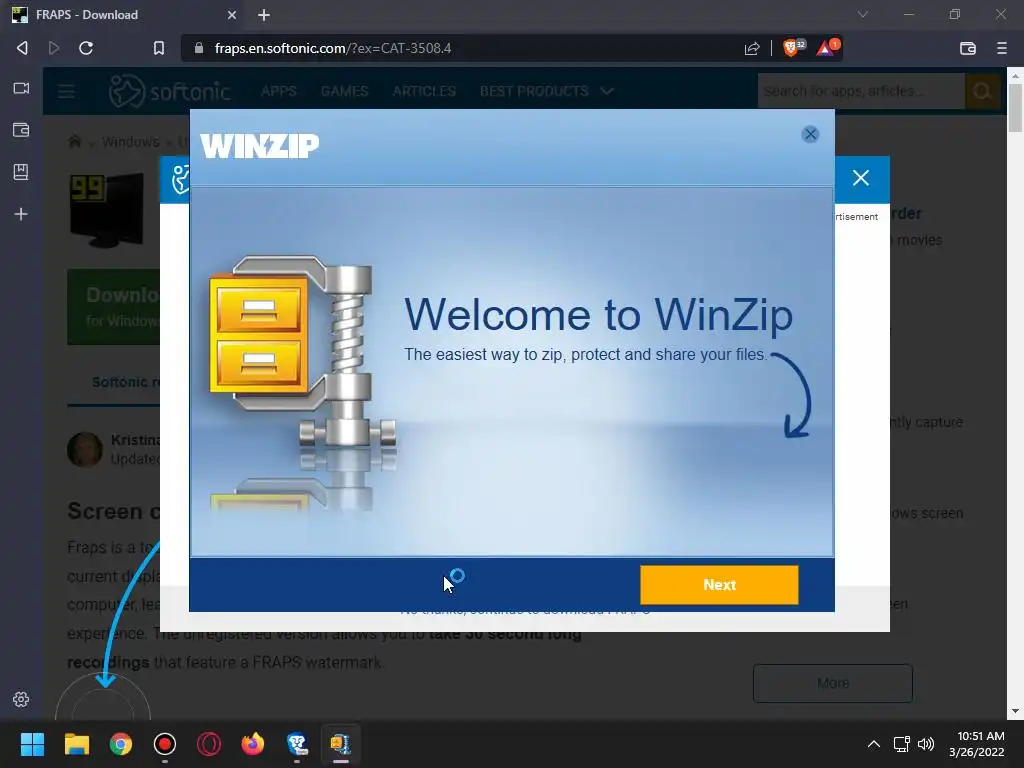1024x768 pixels.
Task: Add a sidebar item with plus
Action: click(x=21, y=214)
